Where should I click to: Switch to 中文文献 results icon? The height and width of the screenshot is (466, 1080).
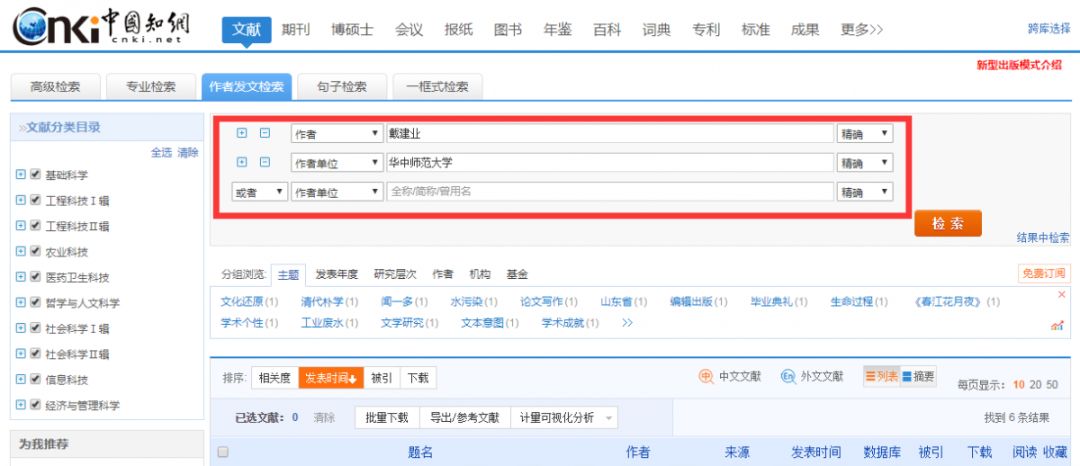(x=707, y=377)
